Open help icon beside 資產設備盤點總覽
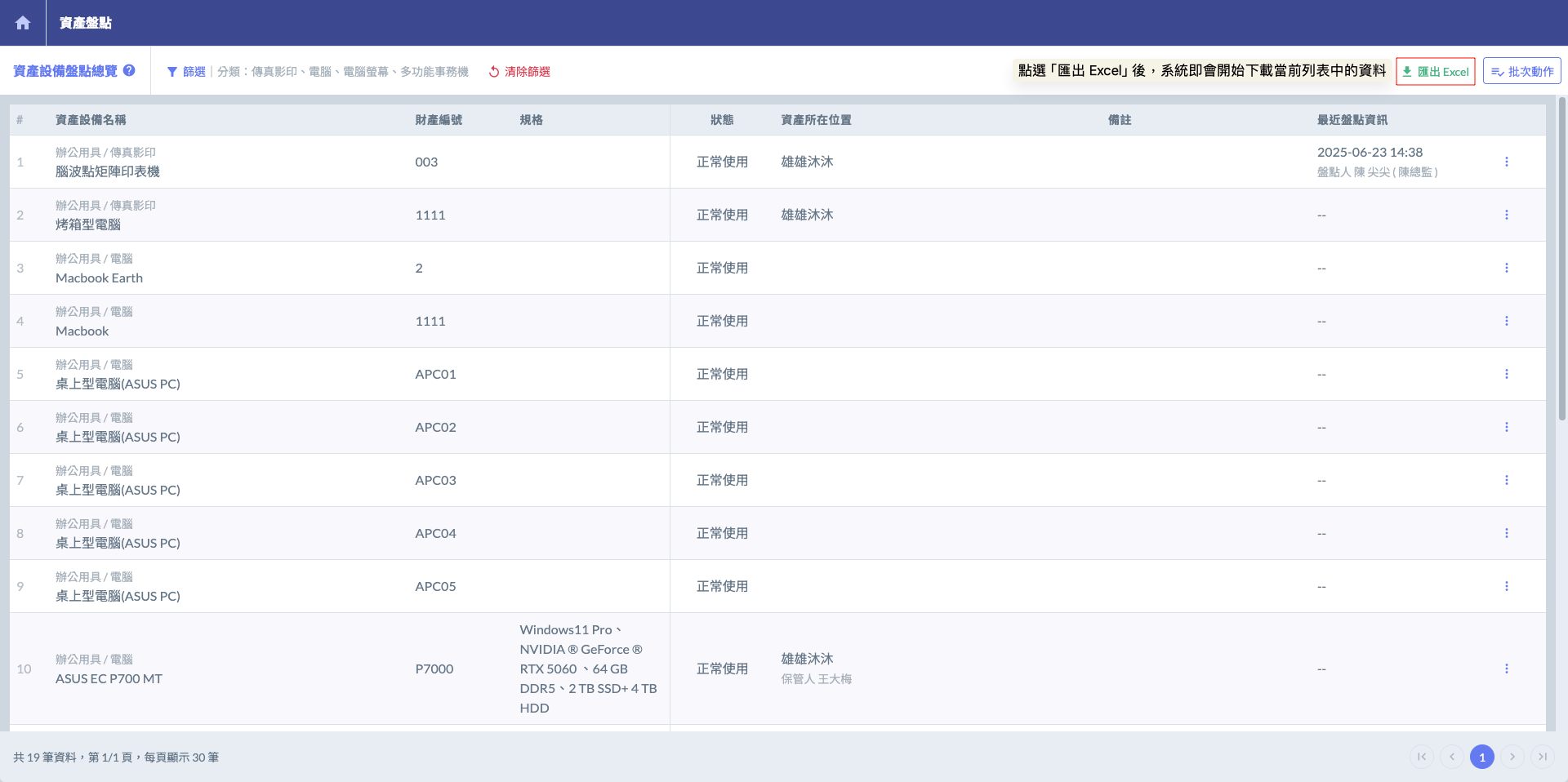The width and height of the screenshot is (1568, 782). 129,71
